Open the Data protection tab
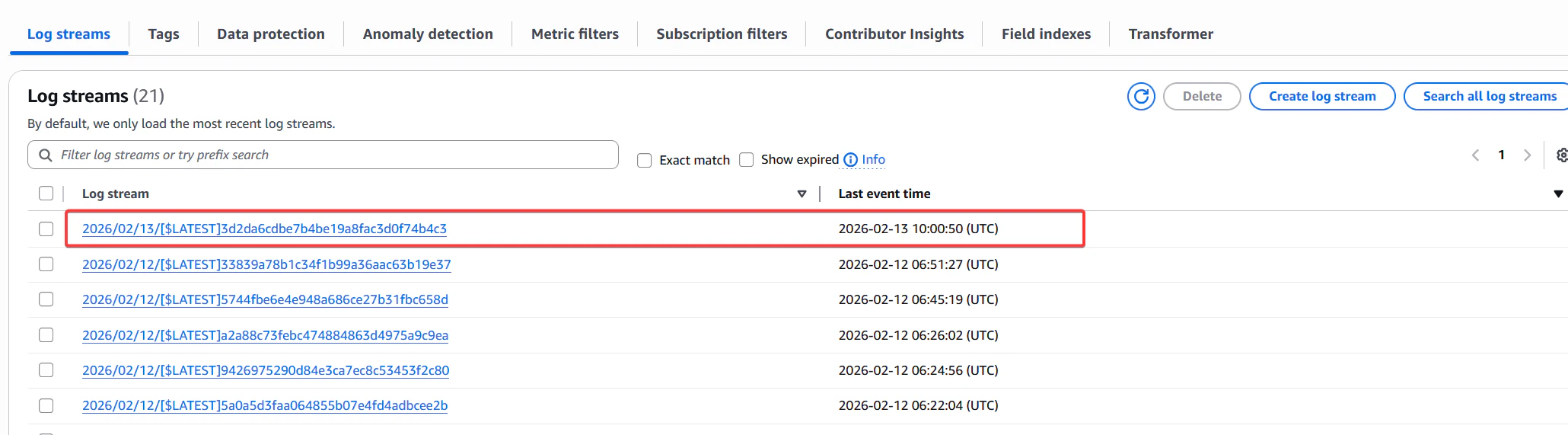The height and width of the screenshot is (435, 1568). tap(271, 34)
